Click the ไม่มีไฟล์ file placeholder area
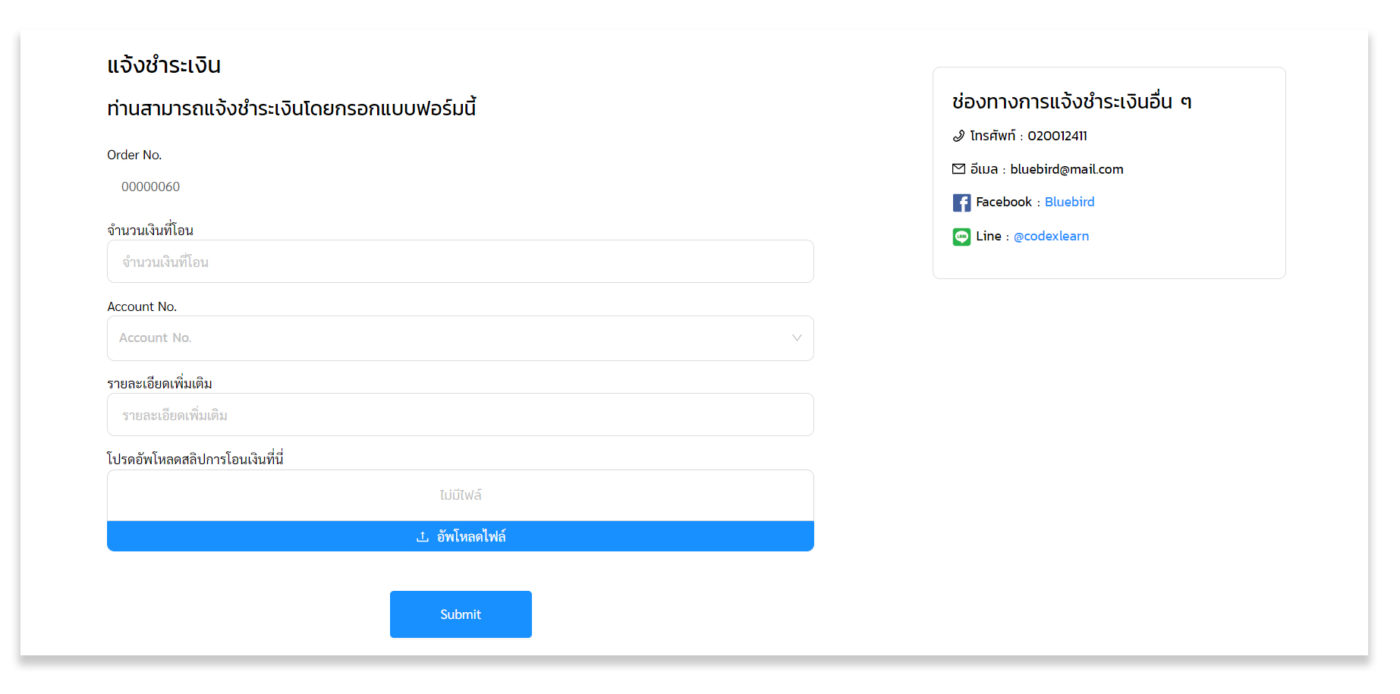Viewport: 1400px width, 694px height. tap(460, 495)
